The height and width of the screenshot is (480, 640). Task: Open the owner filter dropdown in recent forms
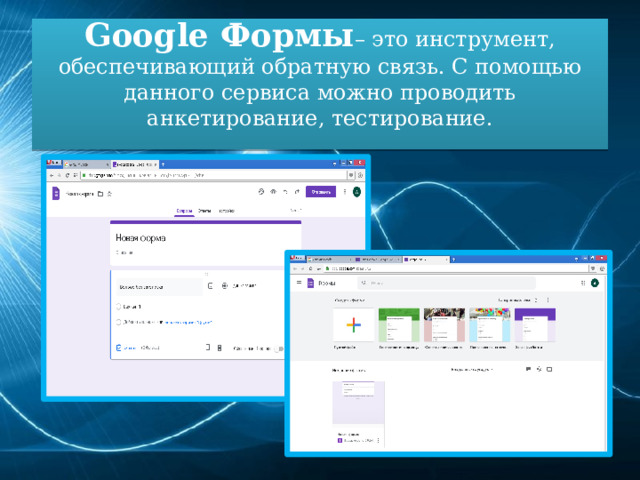click(x=472, y=370)
